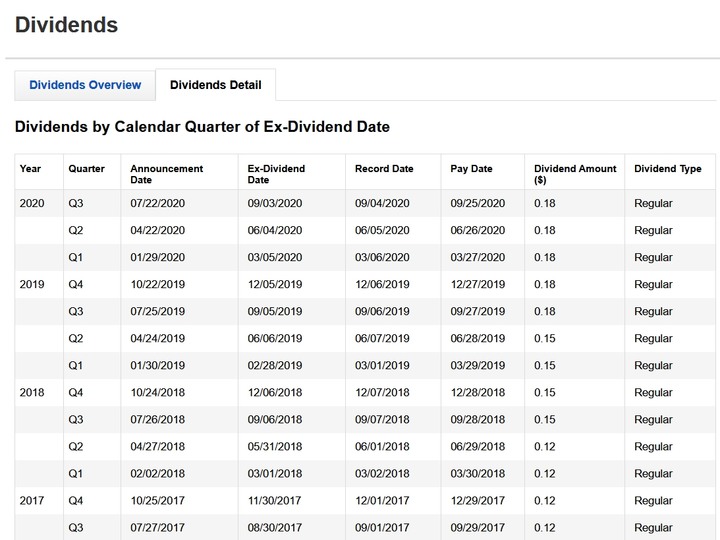This screenshot has width=720, height=540.
Task: Click the Record Date column header
Action: click(384, 169)
